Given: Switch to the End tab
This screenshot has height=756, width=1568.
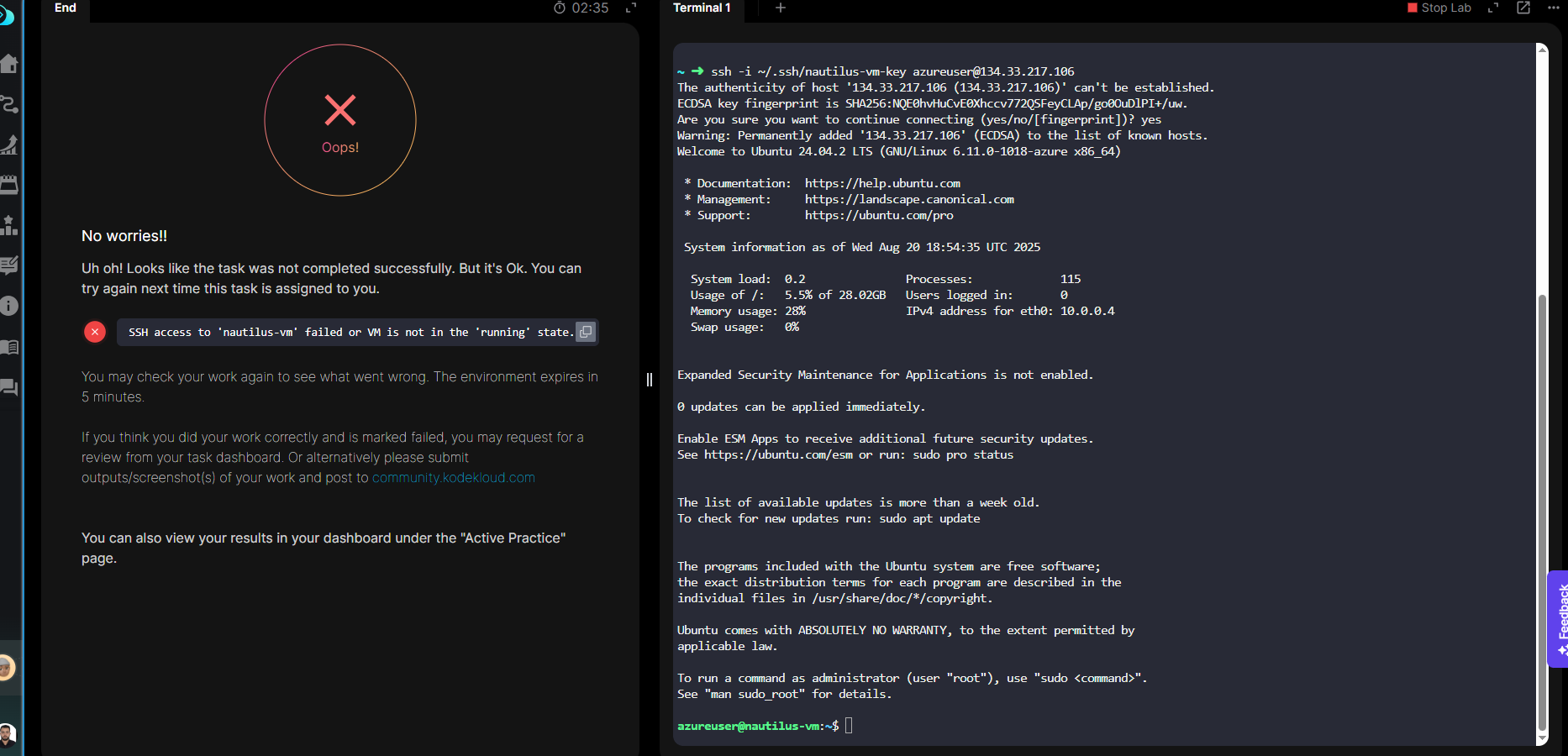Looking at the screenshot, I should pos(66,8).
